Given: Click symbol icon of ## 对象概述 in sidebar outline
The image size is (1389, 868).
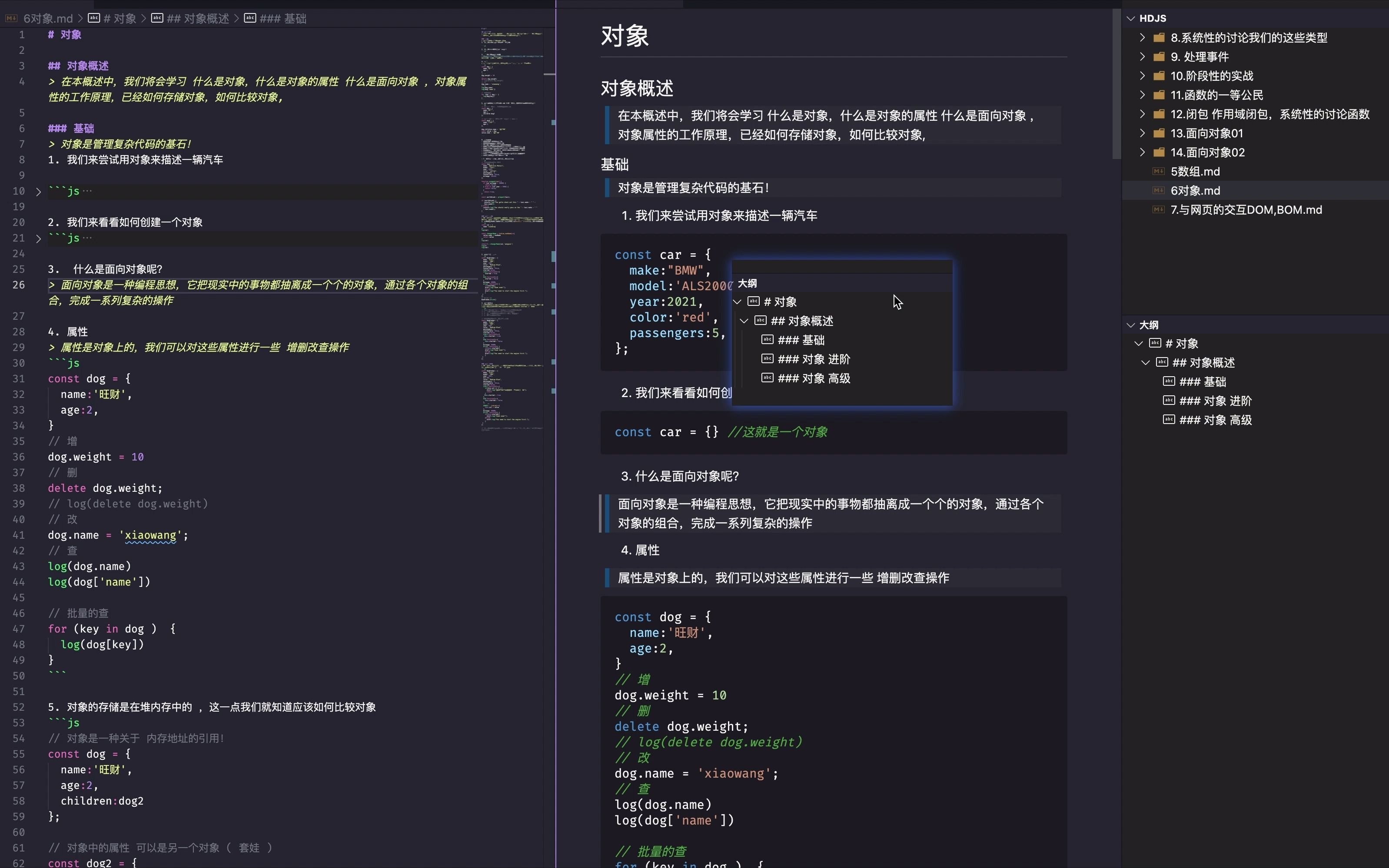Looking at the screenshot, I should 1162,362.
